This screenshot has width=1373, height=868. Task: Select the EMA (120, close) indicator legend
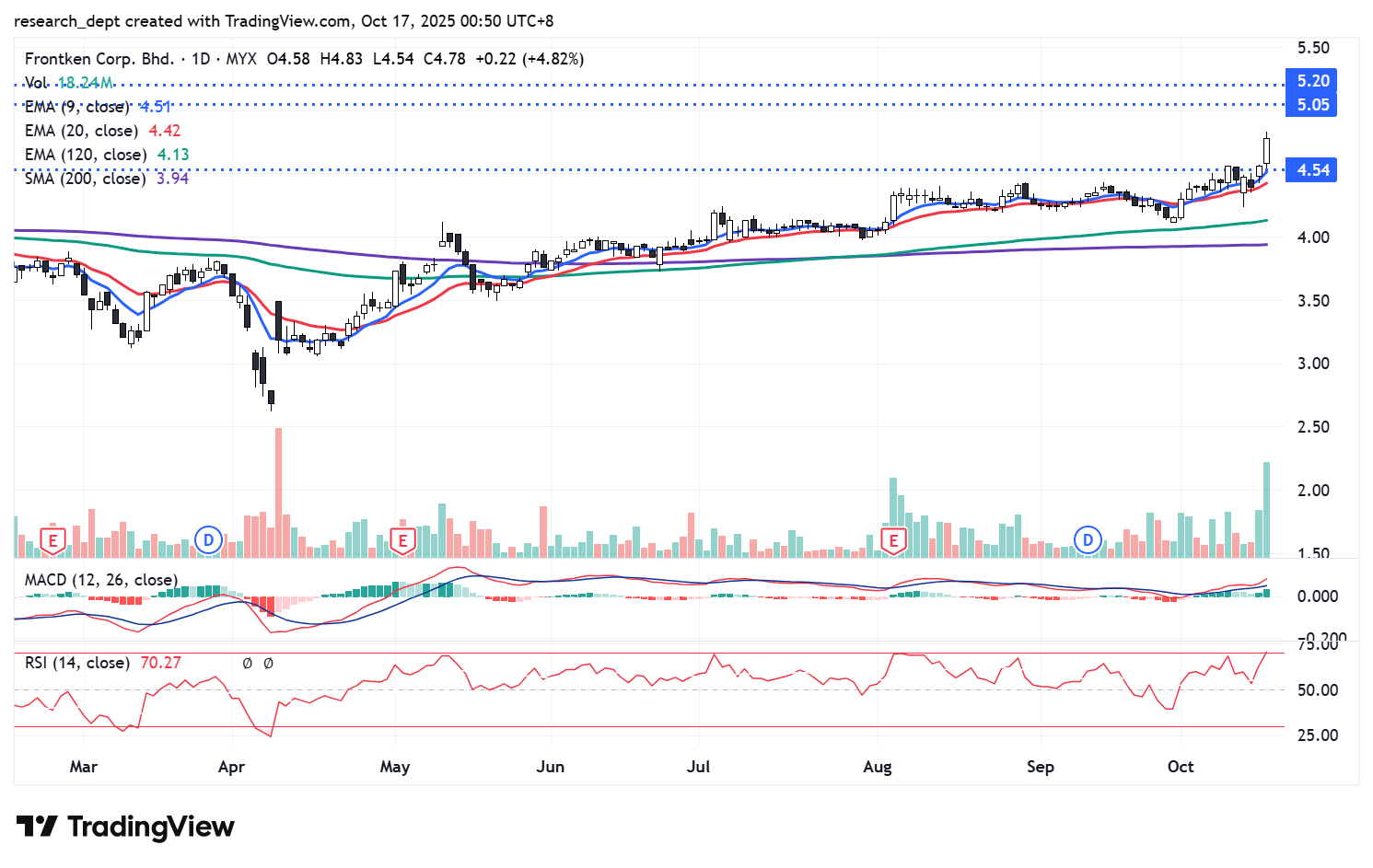(85, 155)
